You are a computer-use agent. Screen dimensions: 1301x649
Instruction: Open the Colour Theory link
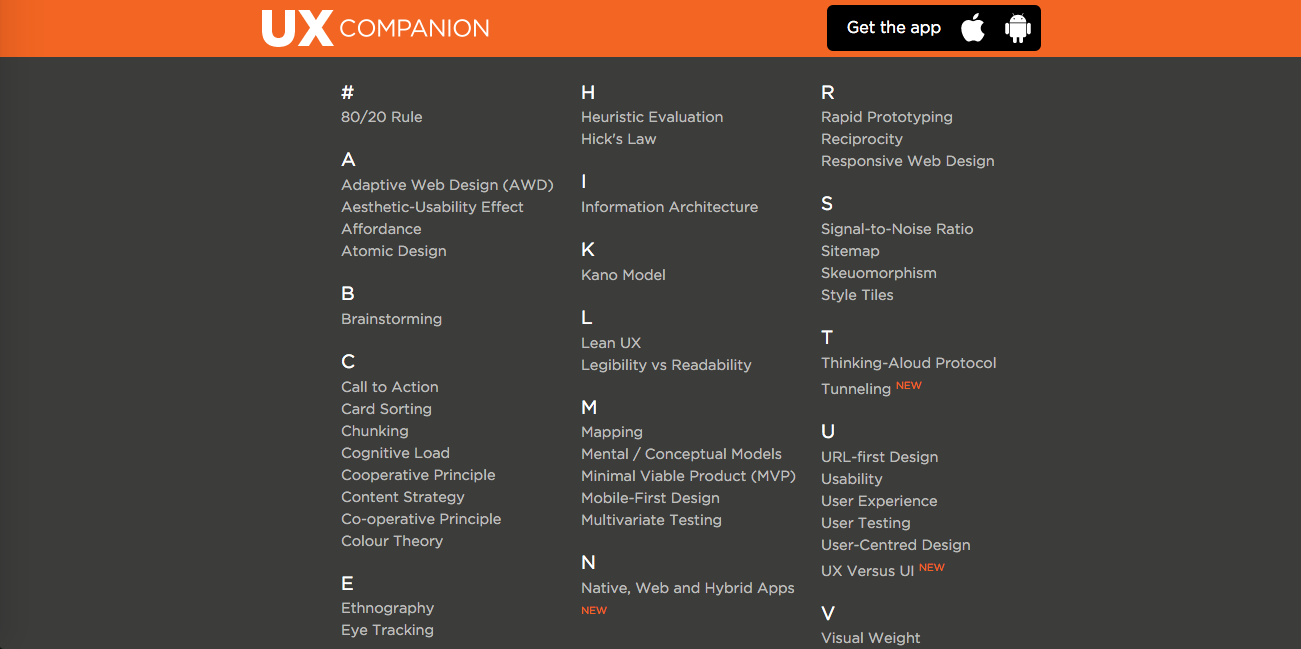[x=392, y=541]
